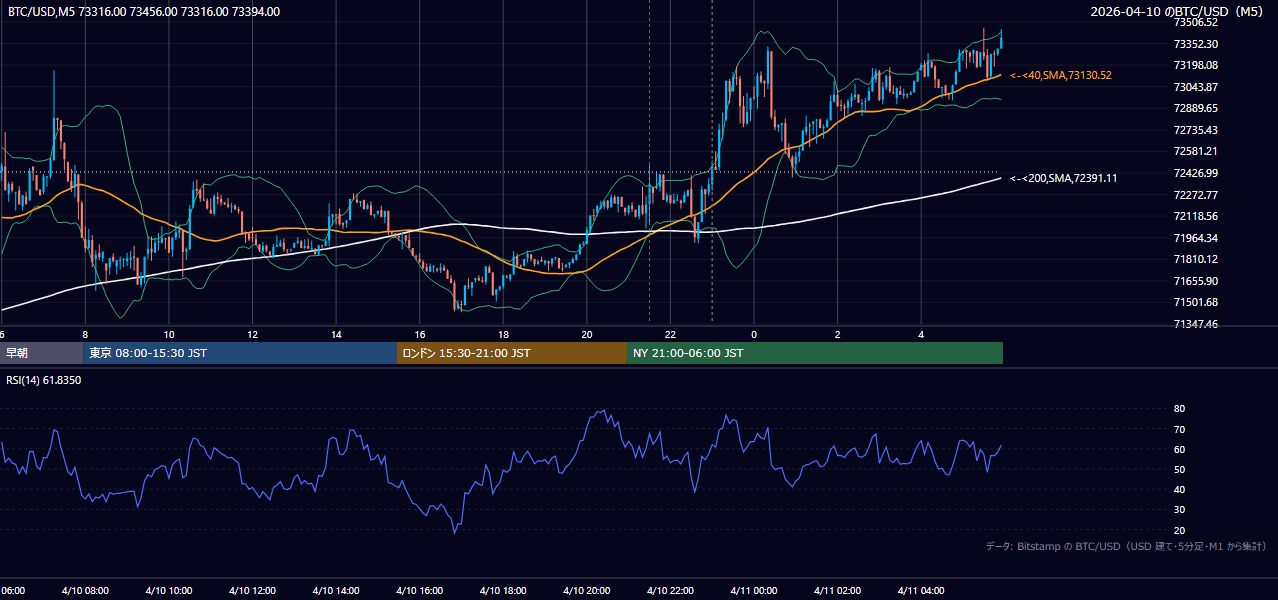Select the 早朝 session bar
Screen dimensions: 1278x600
[x=41, y=353]
